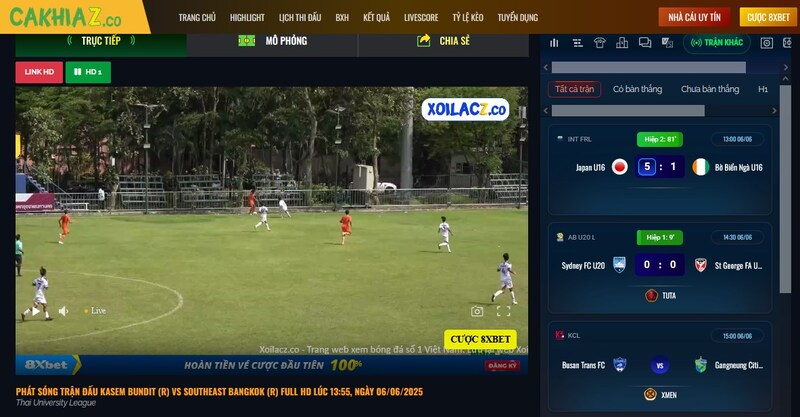Mute the video volume speaker
The height and width of the screenshot is (417, 800).
pyautogui.click(x=63, y=310)
